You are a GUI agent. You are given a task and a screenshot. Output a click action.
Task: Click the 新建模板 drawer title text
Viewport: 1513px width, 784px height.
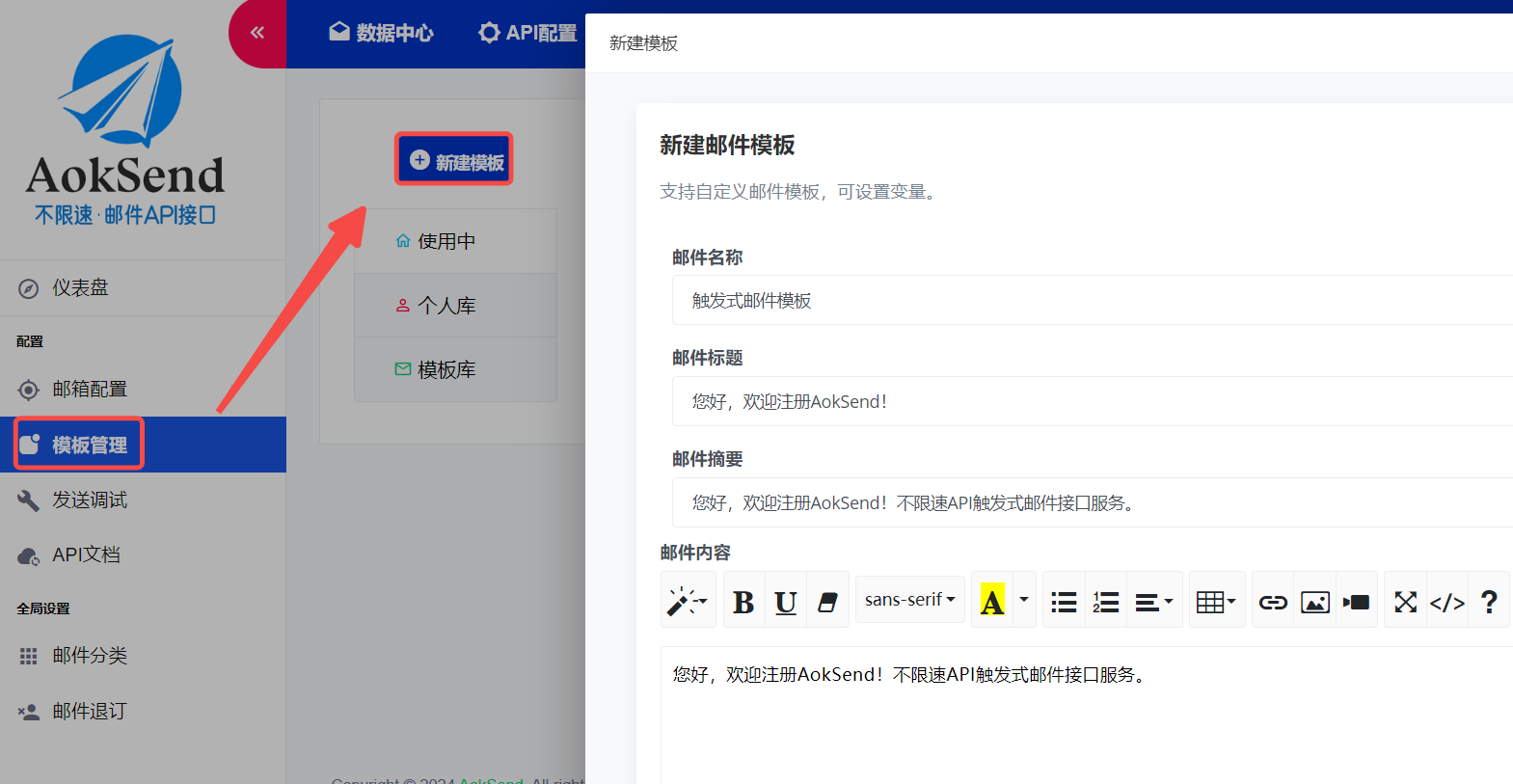point(643,43)
